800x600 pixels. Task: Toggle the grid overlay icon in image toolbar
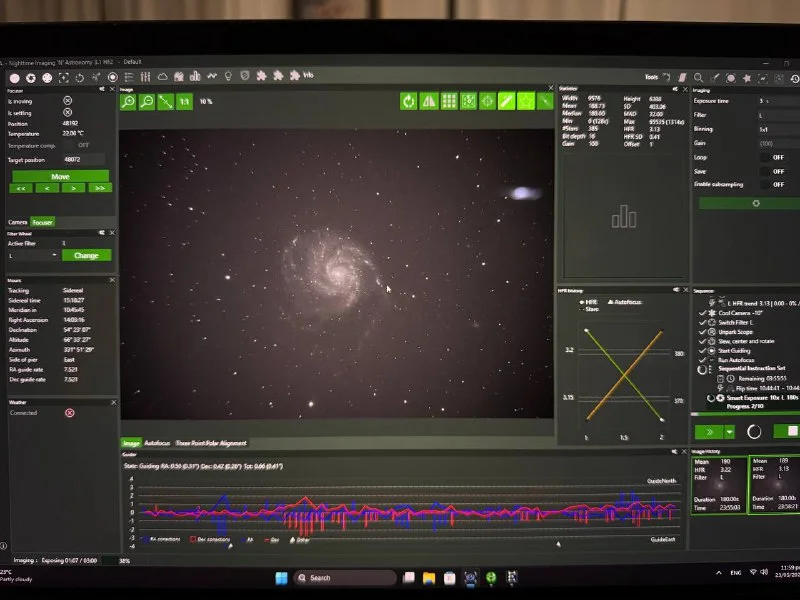(x=449, y=101)
